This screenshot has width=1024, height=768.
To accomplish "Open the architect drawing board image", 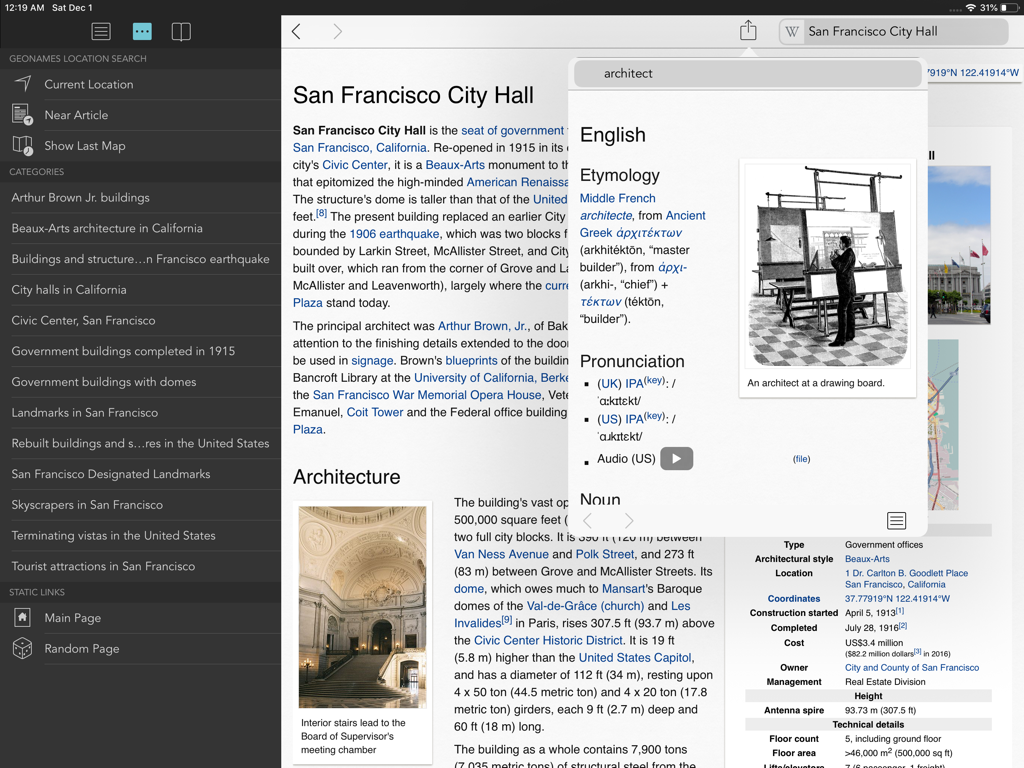I will [827, 264].
